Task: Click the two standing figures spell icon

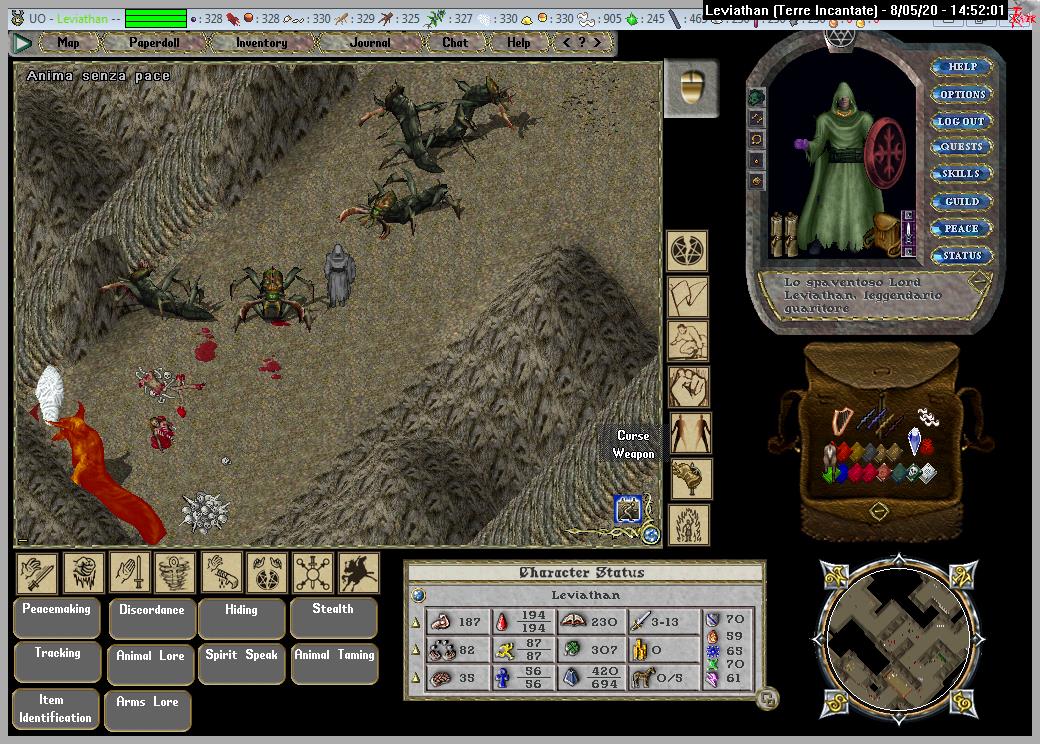Action: click(690, 434)
